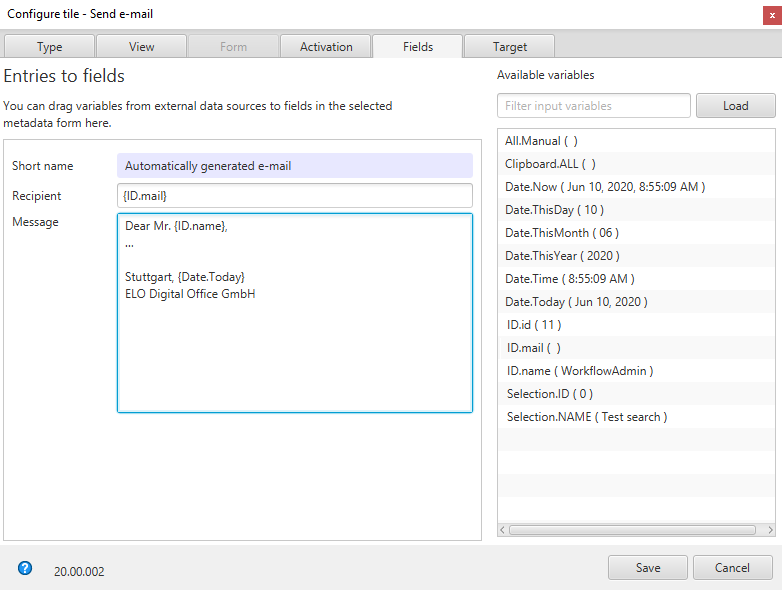
Task: Click into the Short name field
Action: [294, 166]
